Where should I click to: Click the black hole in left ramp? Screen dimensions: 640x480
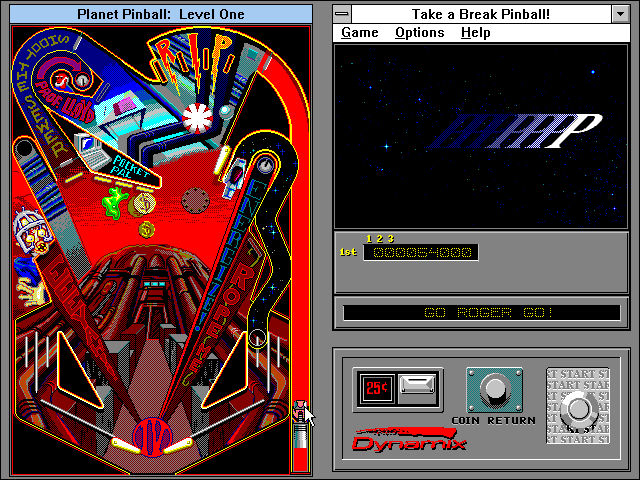[x=24, y=148]
